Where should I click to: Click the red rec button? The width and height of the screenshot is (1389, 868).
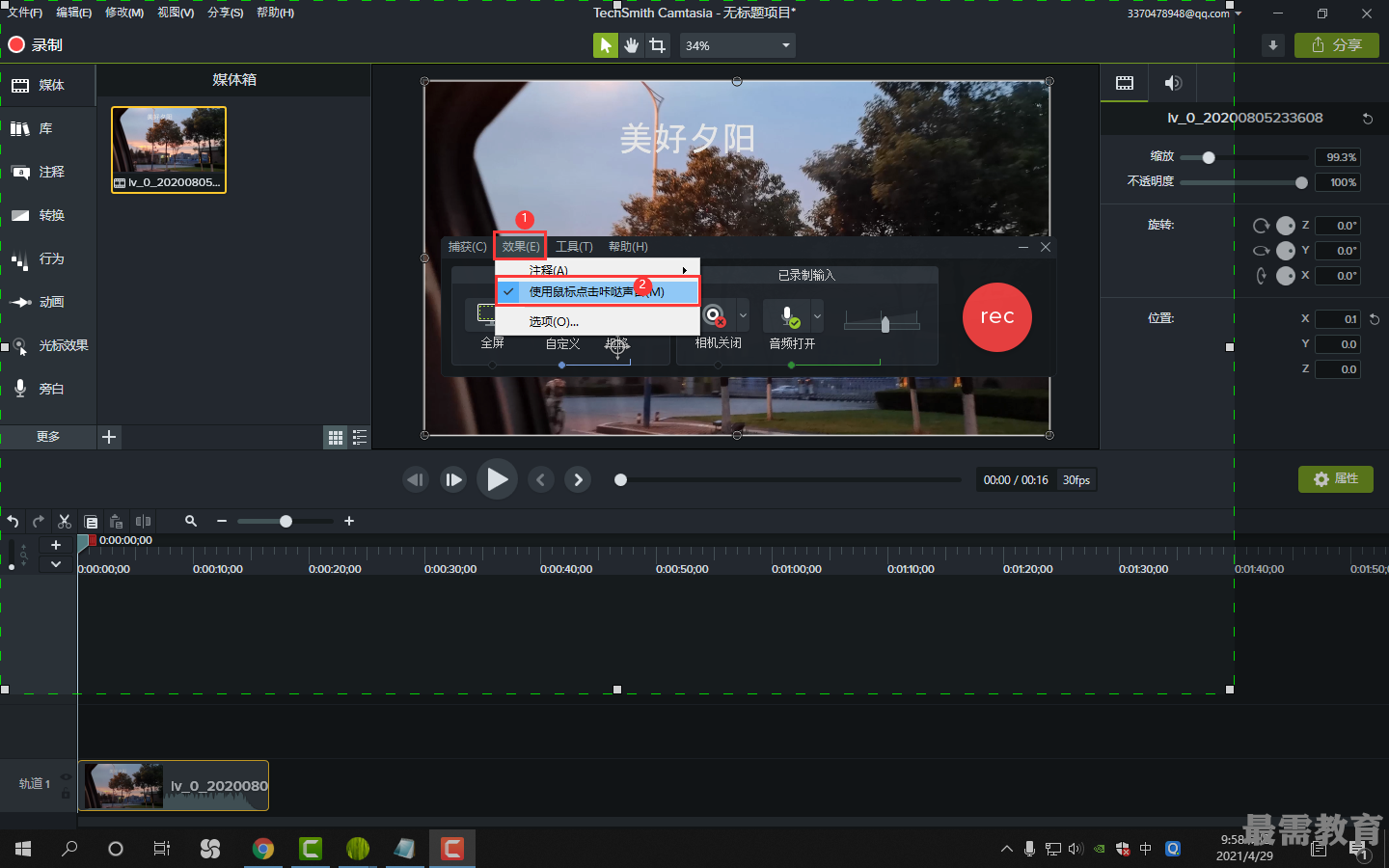tap(997, 317)
